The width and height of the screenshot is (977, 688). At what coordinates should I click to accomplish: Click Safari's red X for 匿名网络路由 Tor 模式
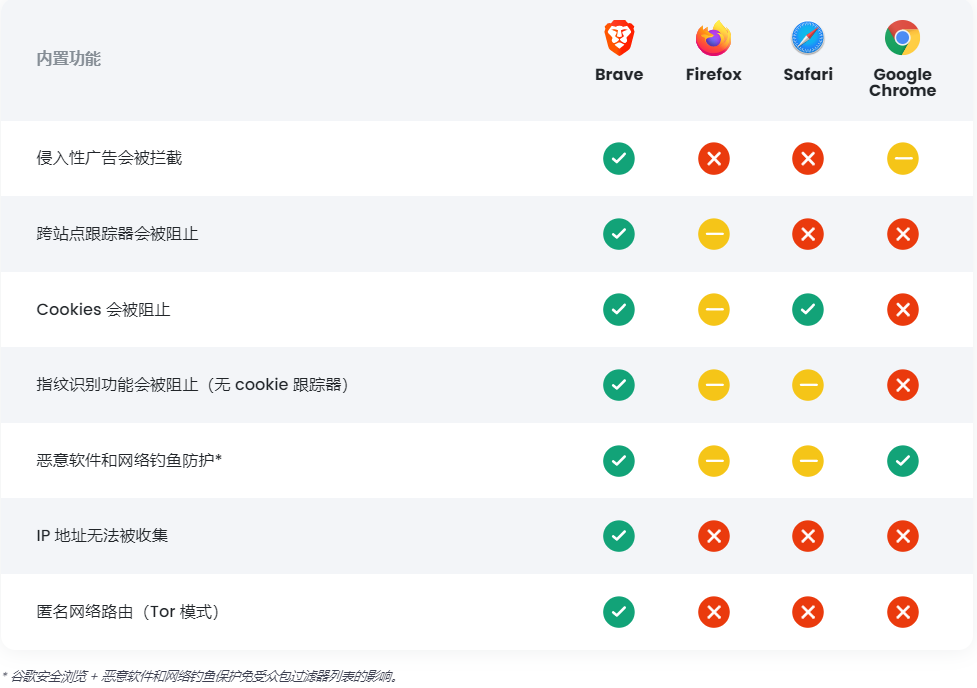(x=808, y=612)
